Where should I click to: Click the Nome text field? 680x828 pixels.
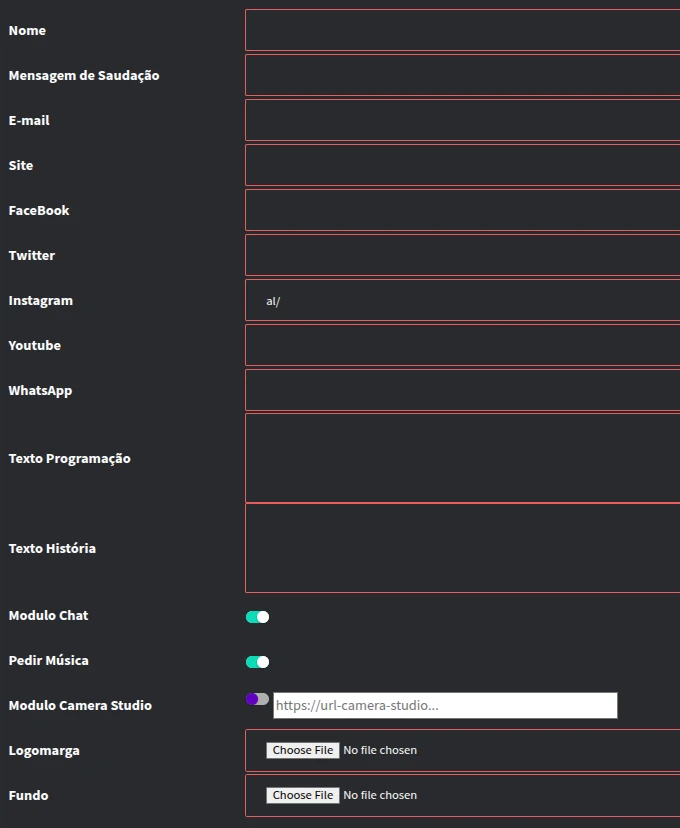[x=462, y=30]
